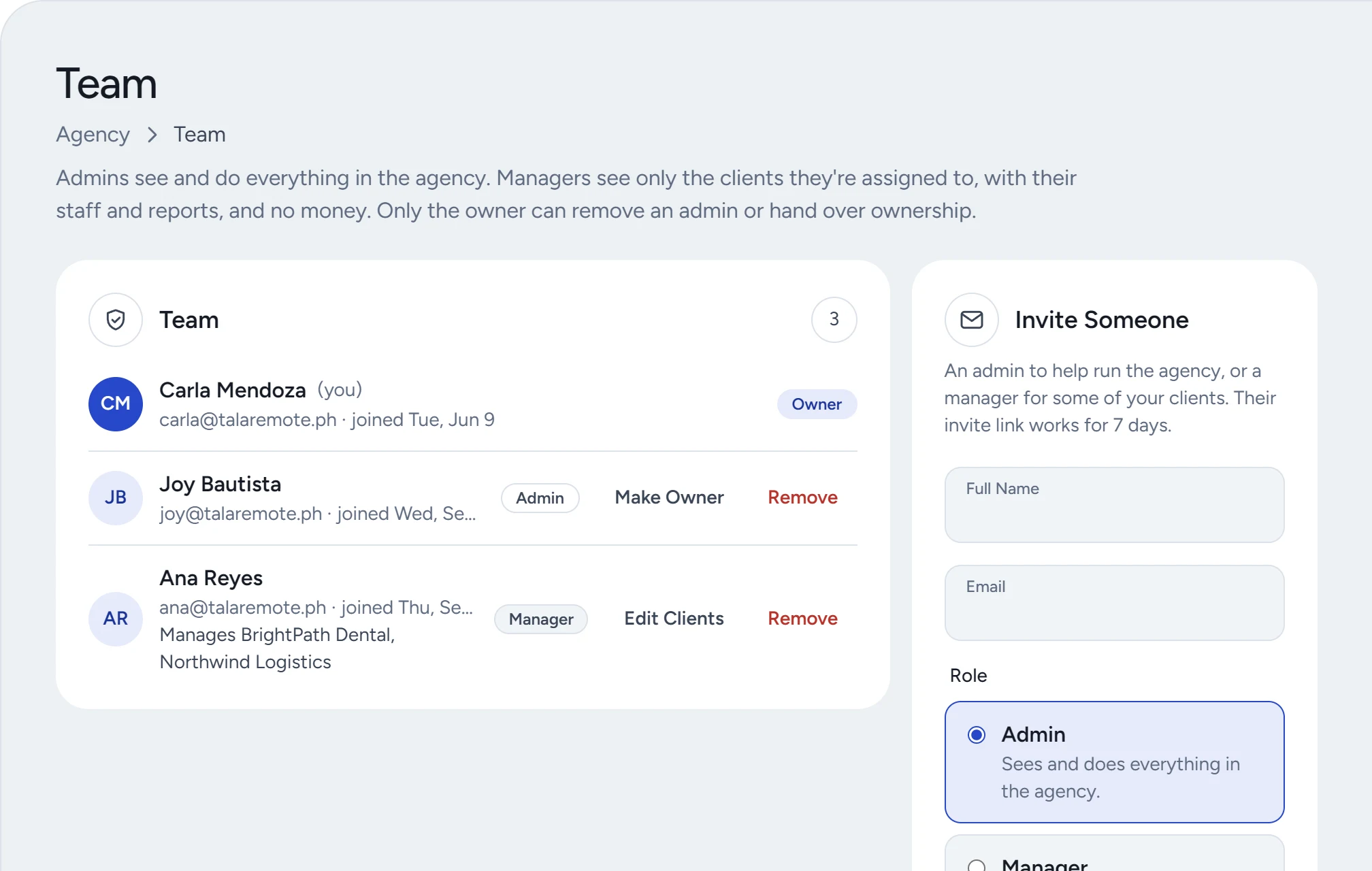Click Ana Reyes' AR avatar
The height and width of the screenshot is (871, 1372).
[x=116, y=619]
